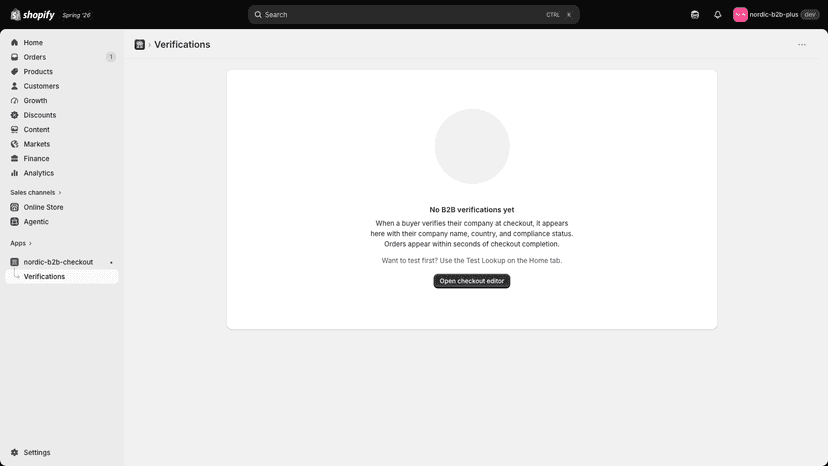Screen dimensions: 828x466
Task: Open the Home icon in sidebar
Action: (x=14, y=42)
